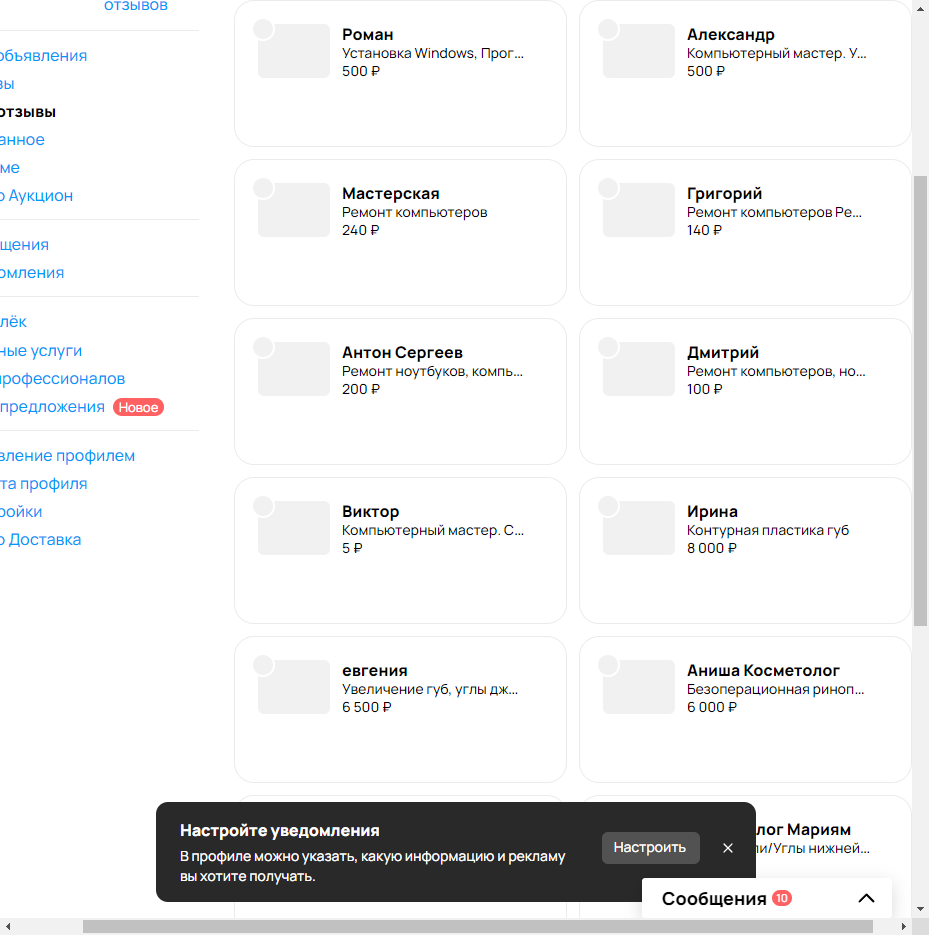Screen dimensions: 929x935
Task: Open the управление профилем sidebar link
Action: tap(67, 456)
